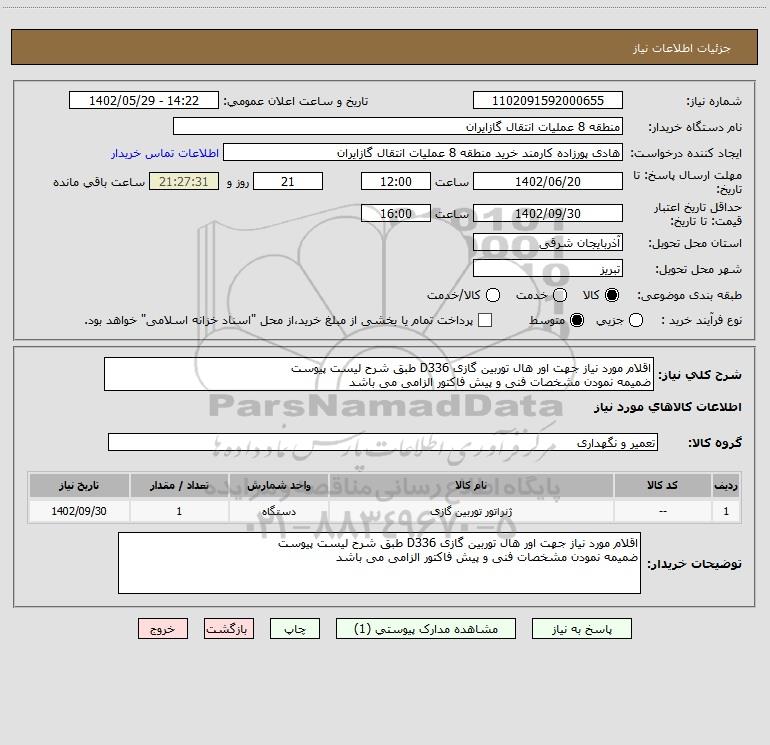Click the ردیف column header

pos(726,485)
